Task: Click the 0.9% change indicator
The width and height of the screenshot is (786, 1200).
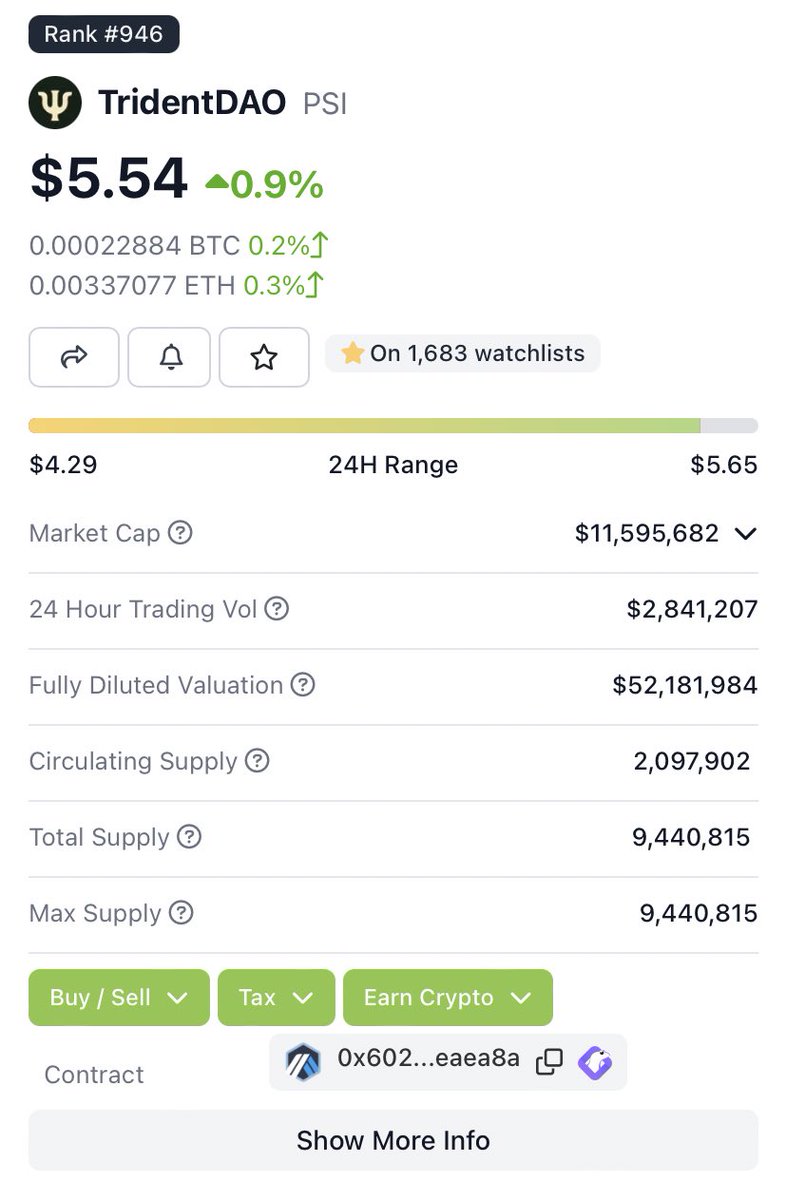Action: (264, 184)
